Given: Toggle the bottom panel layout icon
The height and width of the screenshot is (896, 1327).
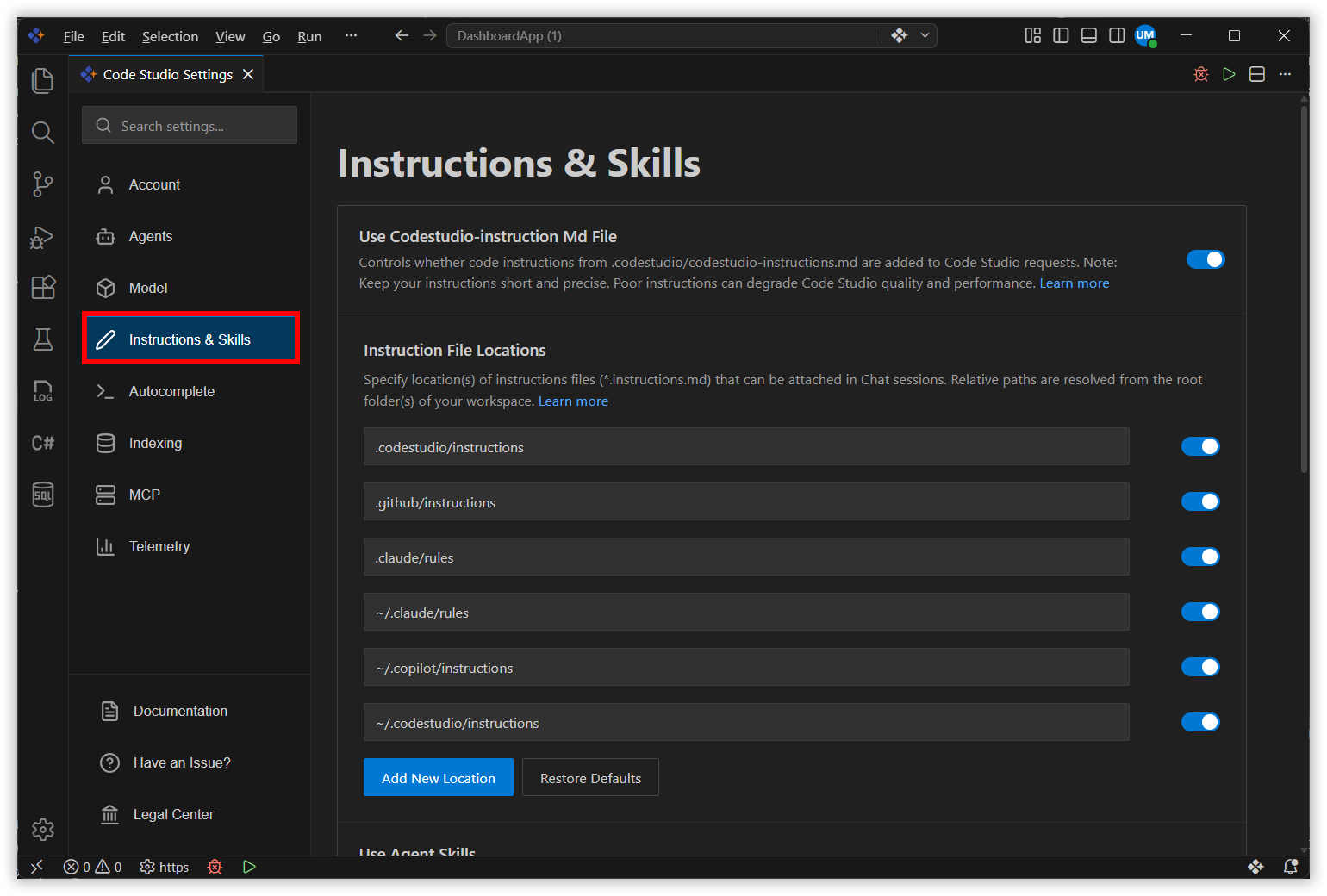Looking at the screenshot, I should 1089,35.
